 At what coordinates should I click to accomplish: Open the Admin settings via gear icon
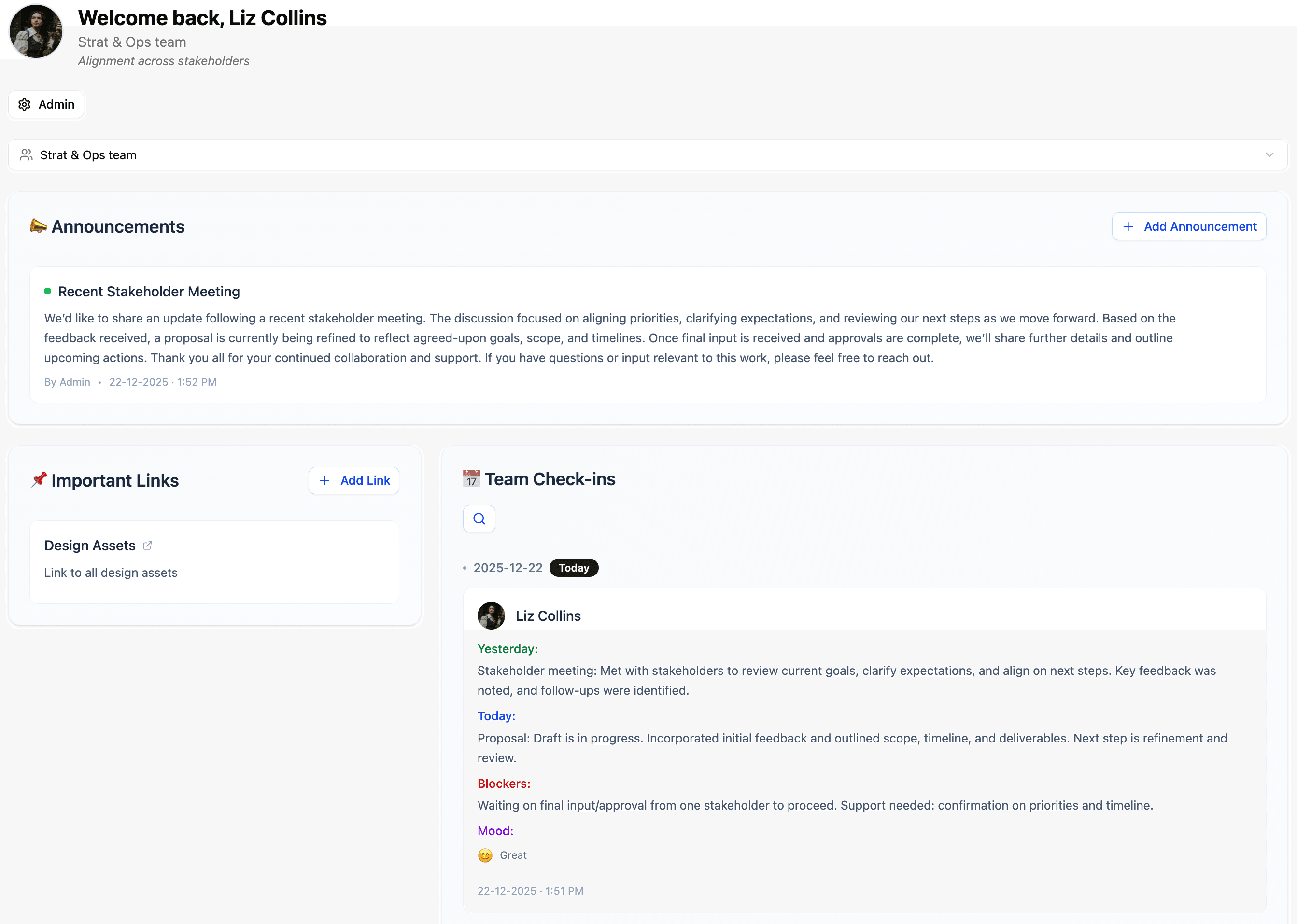[x=24, y=104]
